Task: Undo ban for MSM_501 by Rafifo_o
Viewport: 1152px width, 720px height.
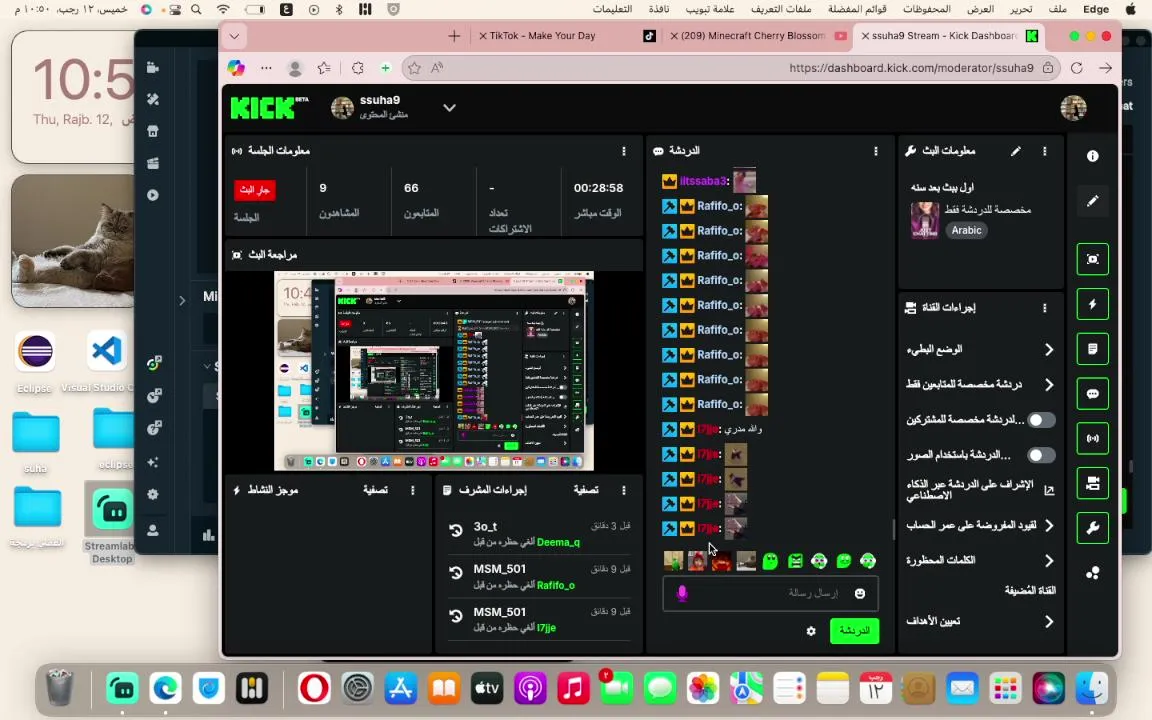Action: (456, 573)
